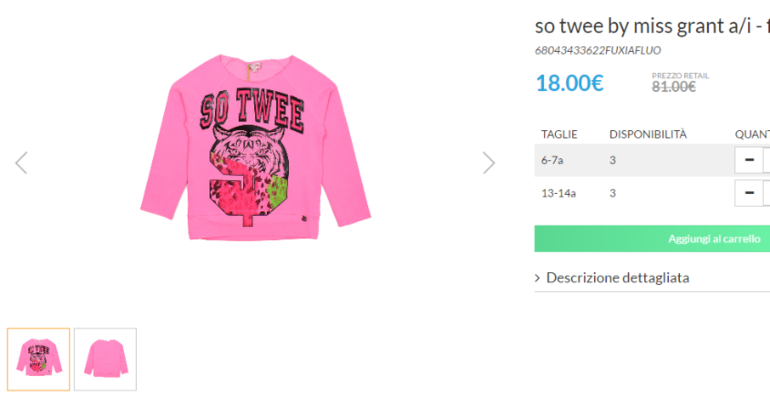Focus the quantity field for size 13-14a
Image resolution: width=770 pixels, height=416 pixels.
[766, 192]
